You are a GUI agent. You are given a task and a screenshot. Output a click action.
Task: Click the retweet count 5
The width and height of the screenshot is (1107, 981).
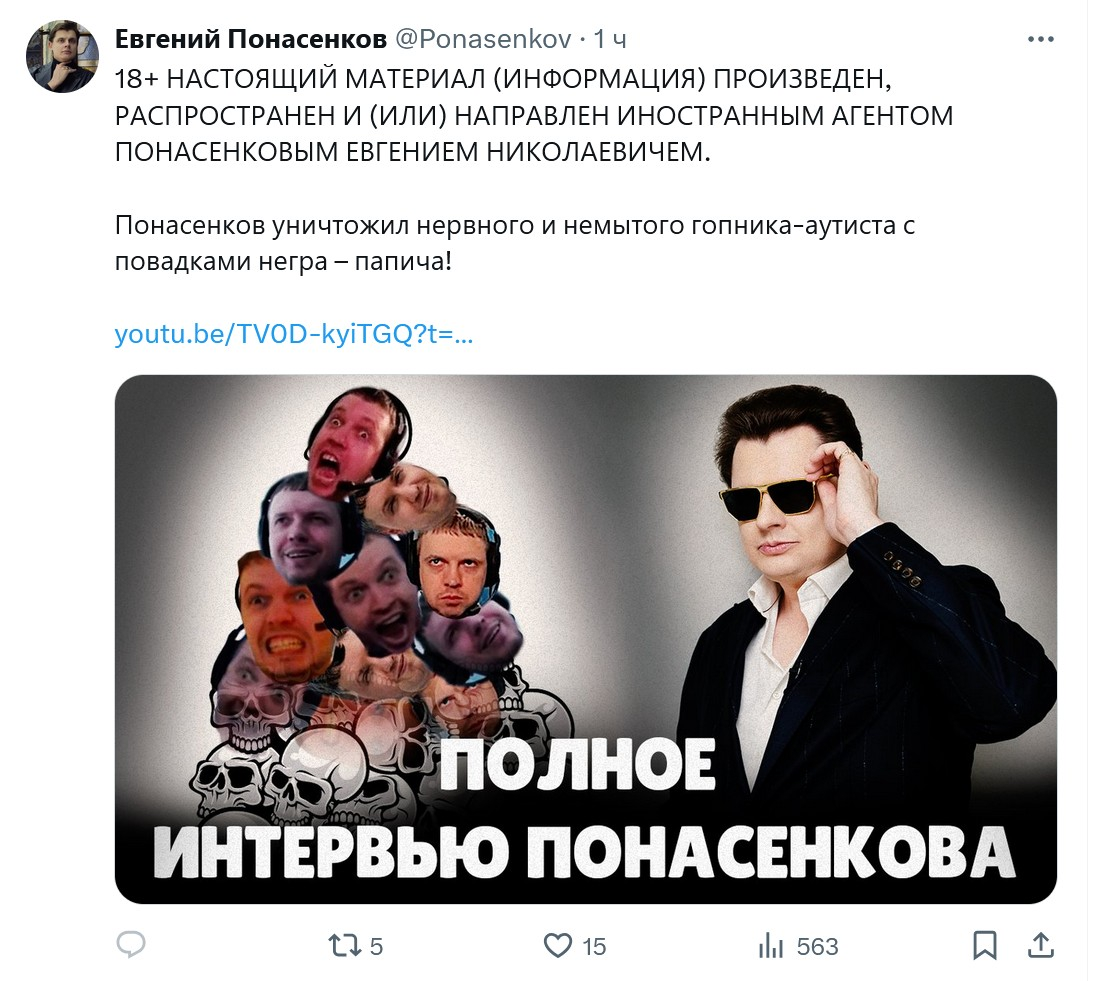(x=376, y=946)
